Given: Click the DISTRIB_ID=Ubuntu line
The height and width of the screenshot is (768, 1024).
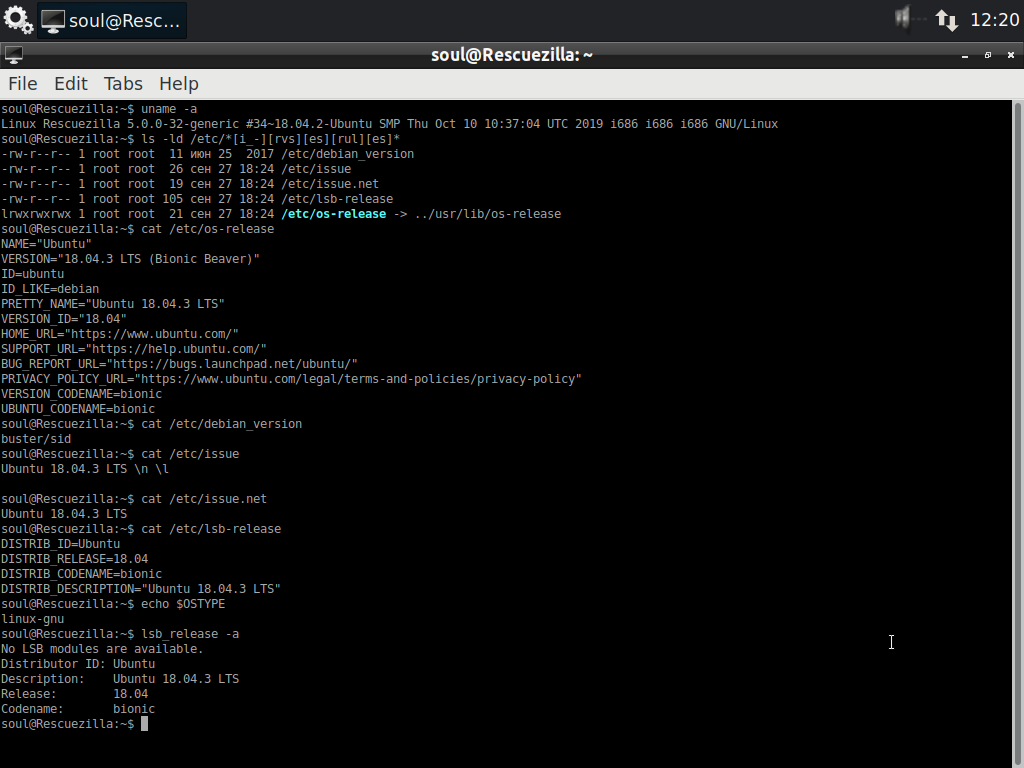Looking at the screenshot, I should pos(60,545).
